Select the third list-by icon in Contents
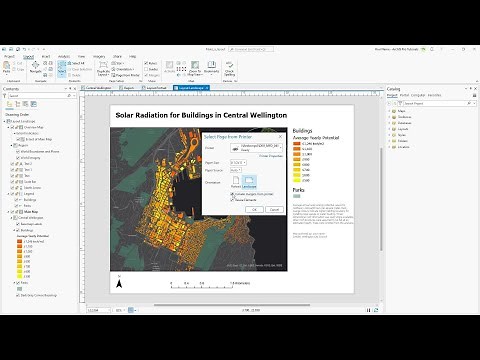 pyautogui.click(x=26, y=104)
